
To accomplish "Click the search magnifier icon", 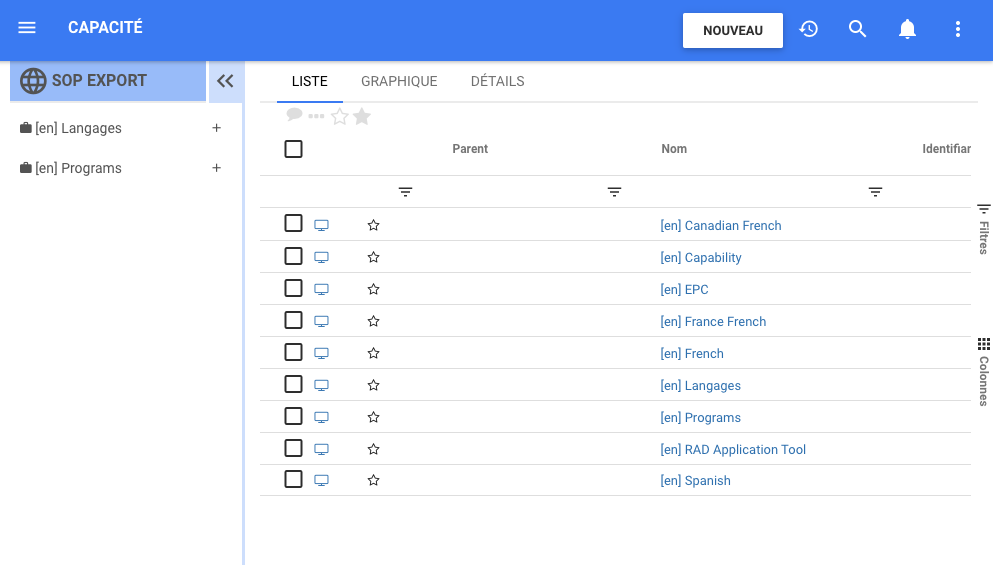I will coord(857,29).
